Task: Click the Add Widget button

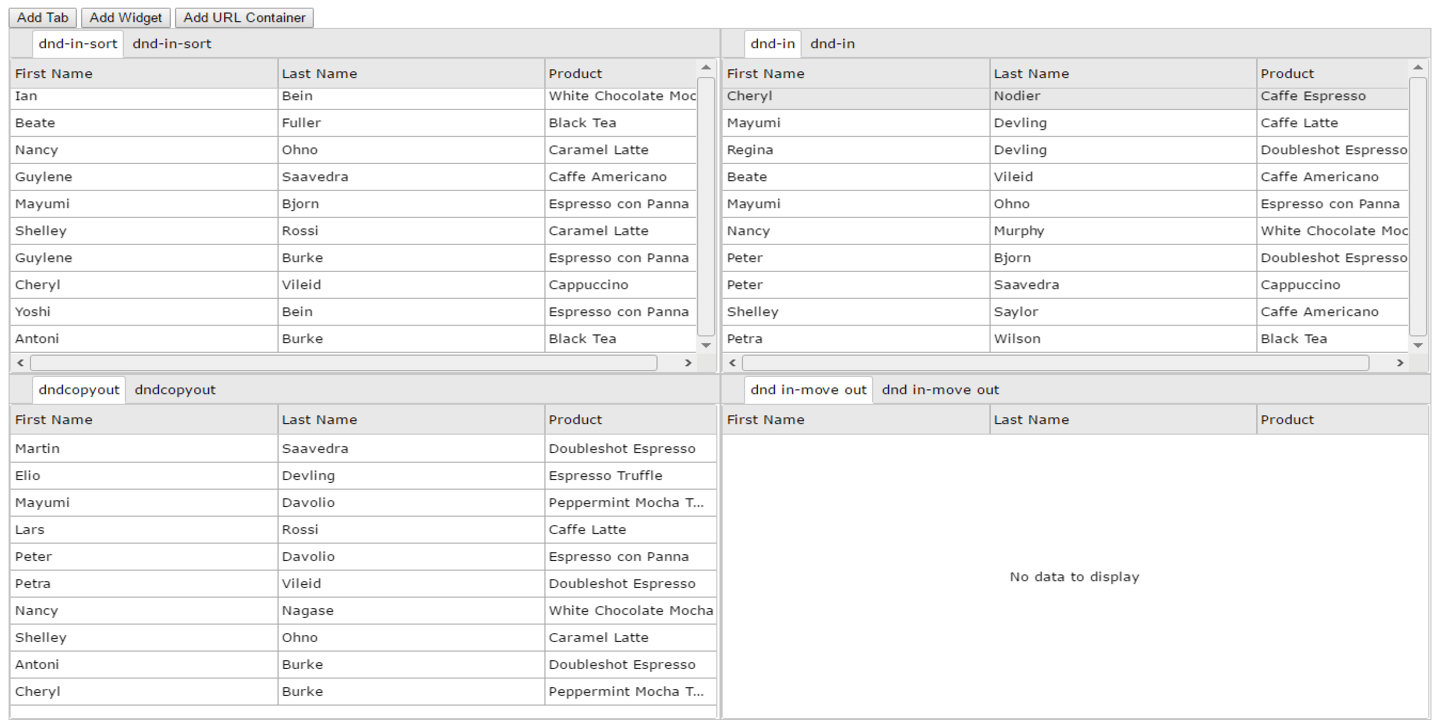Action: [126, 18]
